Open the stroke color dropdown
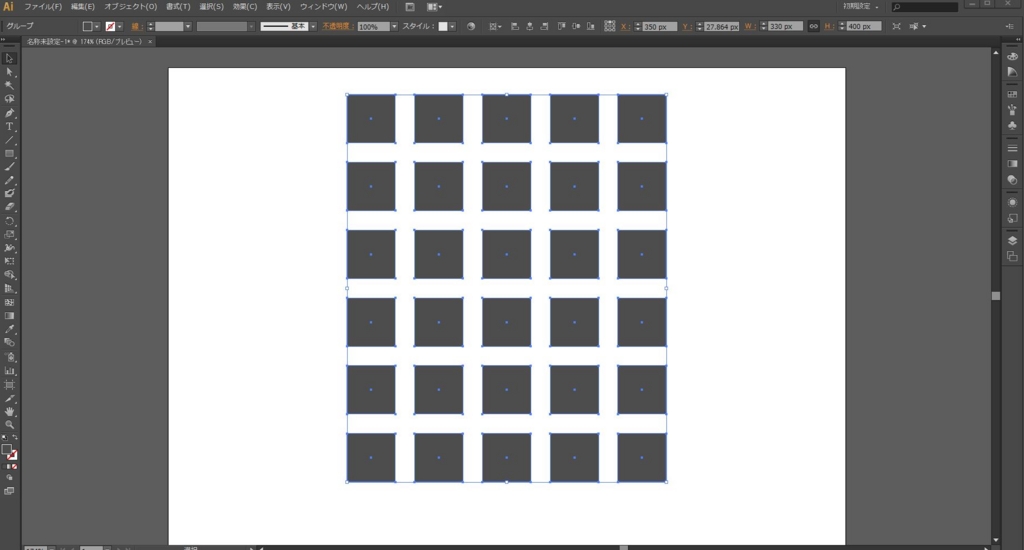This screenshot has width=1024, height=550. point(120,27)
